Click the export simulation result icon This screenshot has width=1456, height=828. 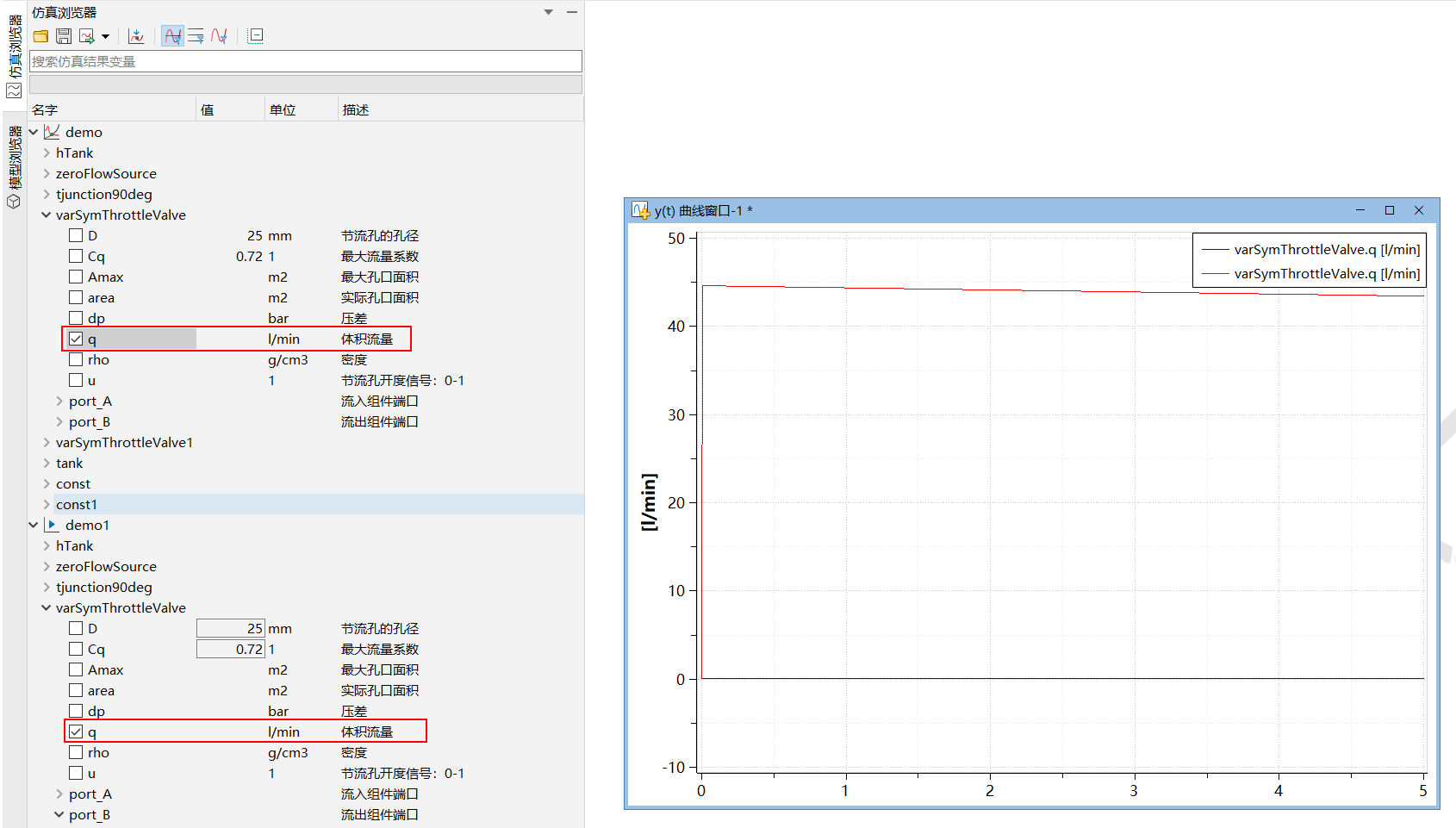point(87,36)
